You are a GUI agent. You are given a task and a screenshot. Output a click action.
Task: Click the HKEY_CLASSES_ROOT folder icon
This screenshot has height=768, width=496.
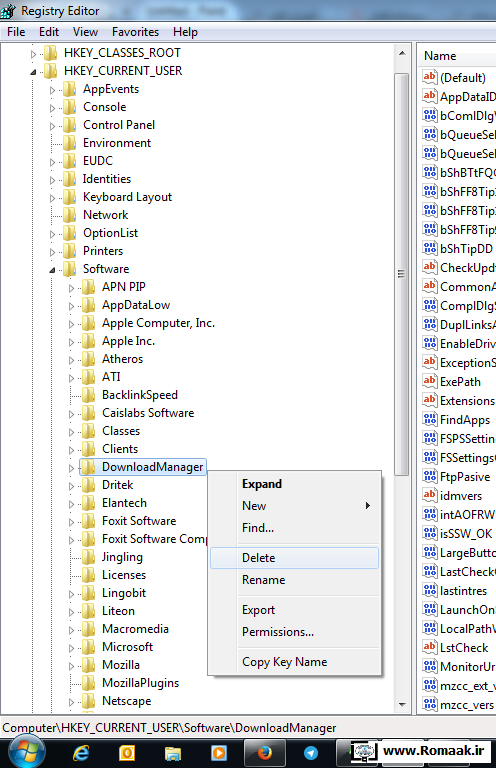point(50,53)
